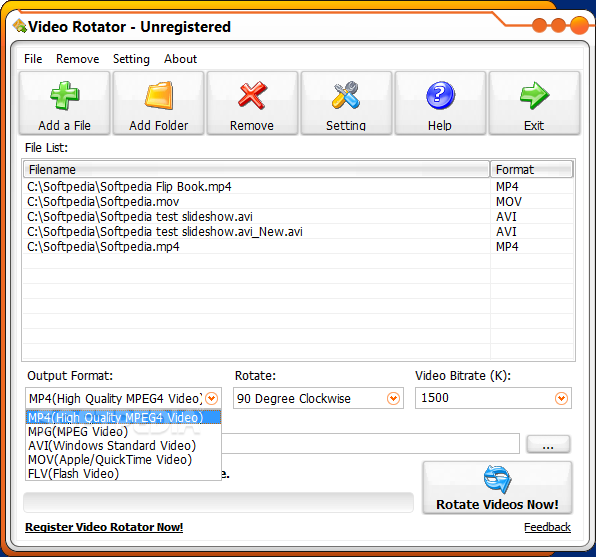Click the green arrow Exit icon
This screenshot has height=557, width=596.
coord(534,95)
